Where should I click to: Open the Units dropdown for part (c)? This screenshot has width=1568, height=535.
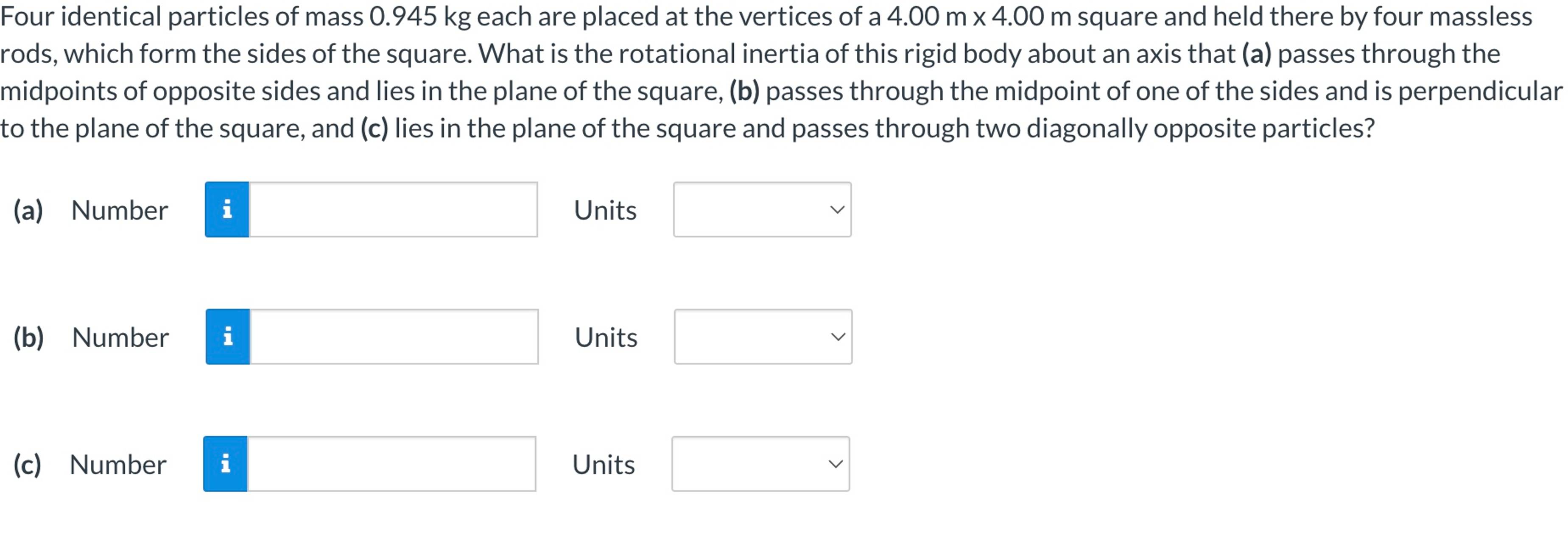coord(760,464)
